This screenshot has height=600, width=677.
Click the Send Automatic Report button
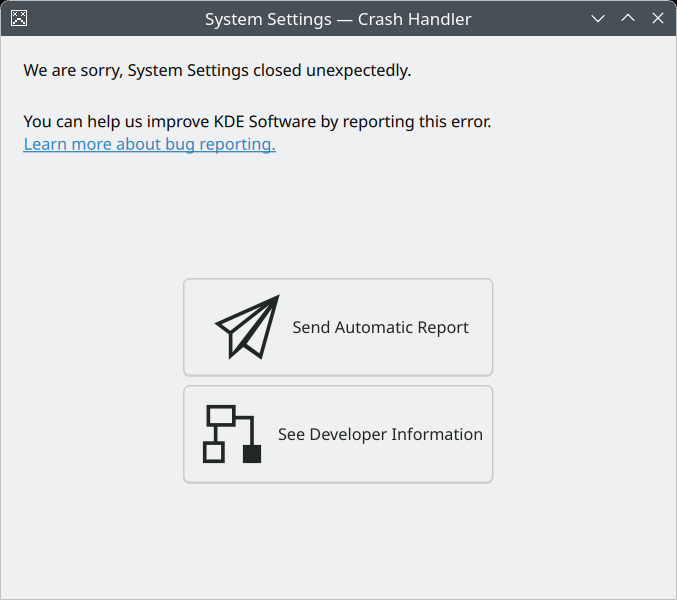tap(338, 327)
